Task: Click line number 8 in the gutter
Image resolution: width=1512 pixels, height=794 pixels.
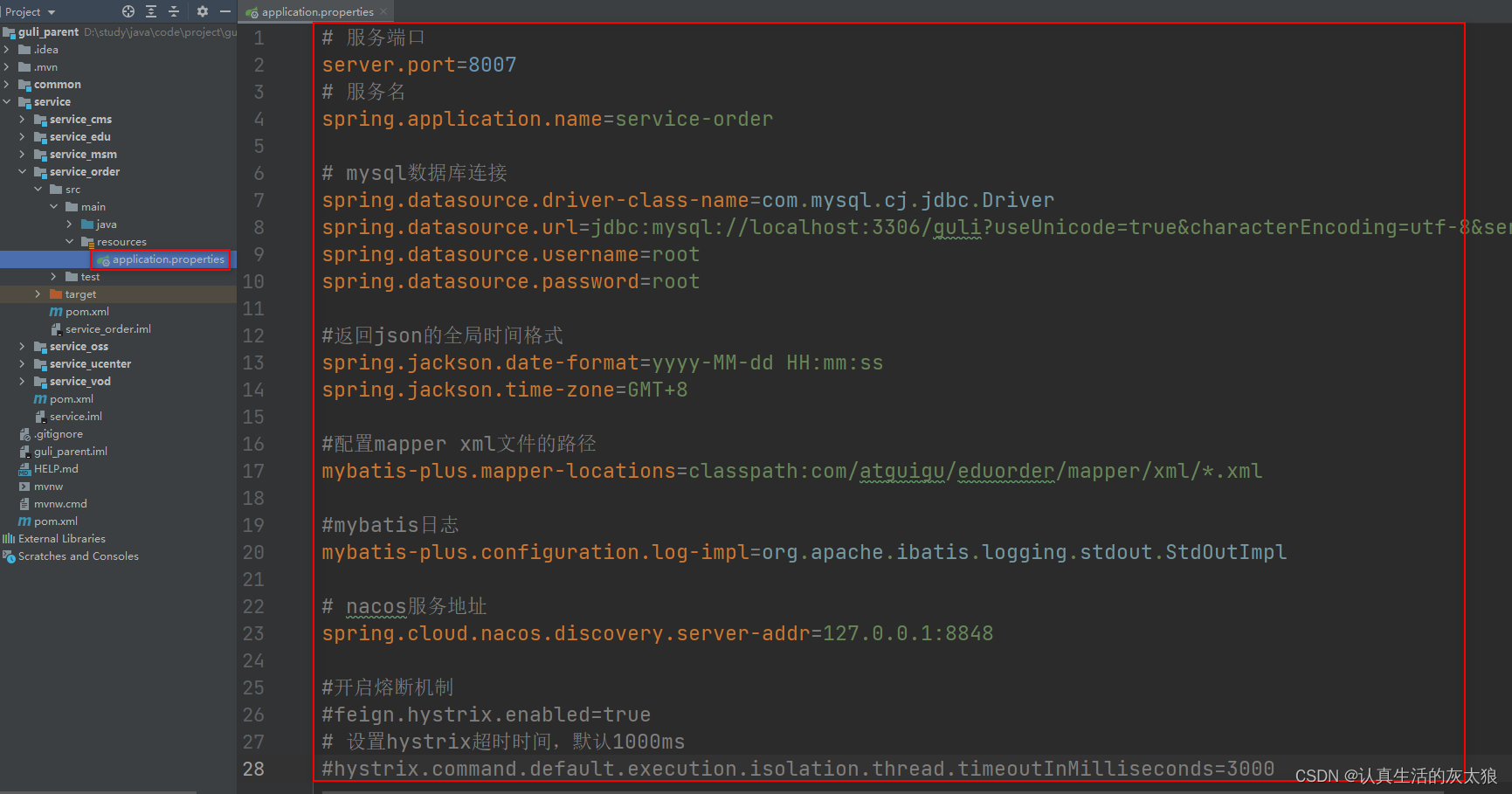Action: click(259, 227)
